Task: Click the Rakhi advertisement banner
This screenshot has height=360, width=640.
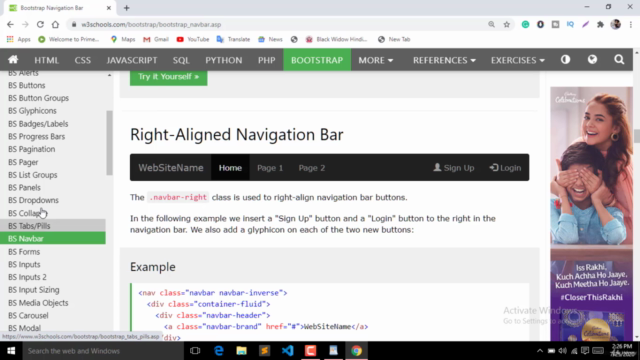Action: pyautogui.click(x=591, y=213)
